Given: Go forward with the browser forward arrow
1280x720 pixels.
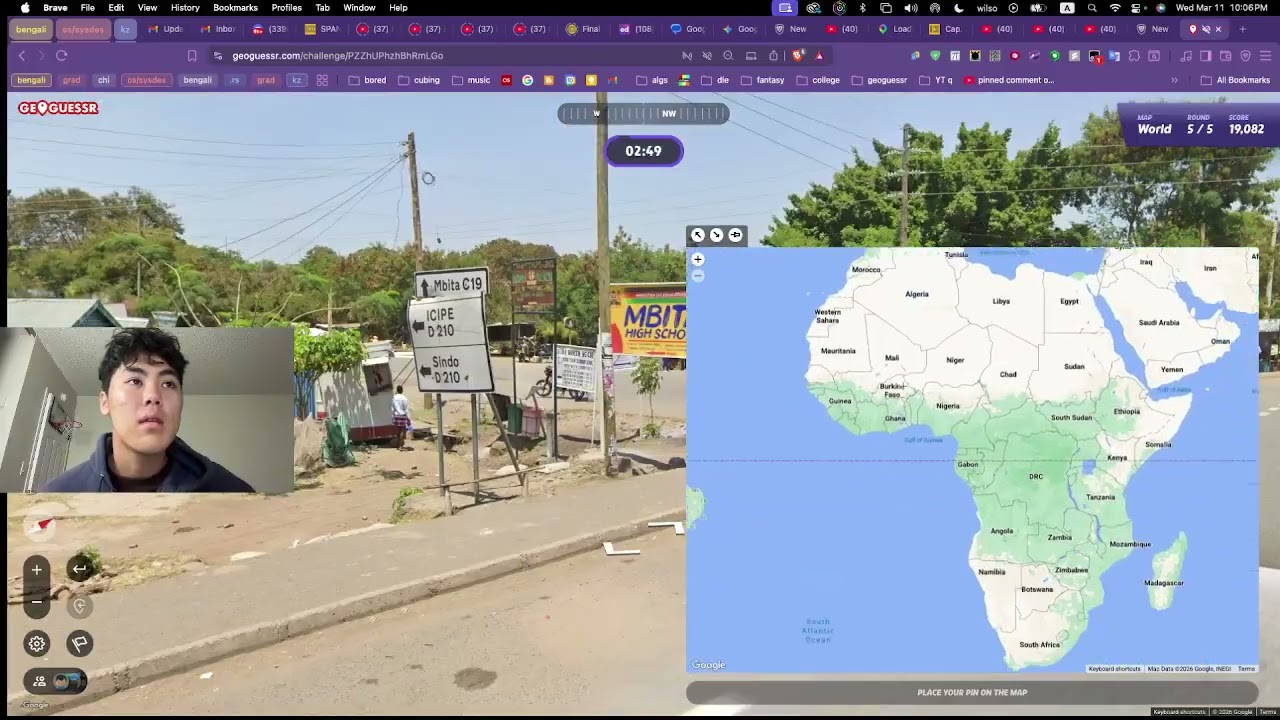Looking at the screenshot, I should 41,56.
